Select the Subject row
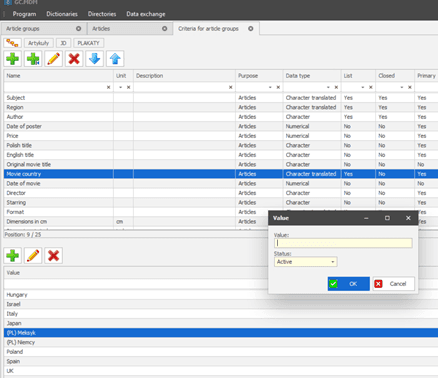438x378 pixels. [x=221, y=98]
